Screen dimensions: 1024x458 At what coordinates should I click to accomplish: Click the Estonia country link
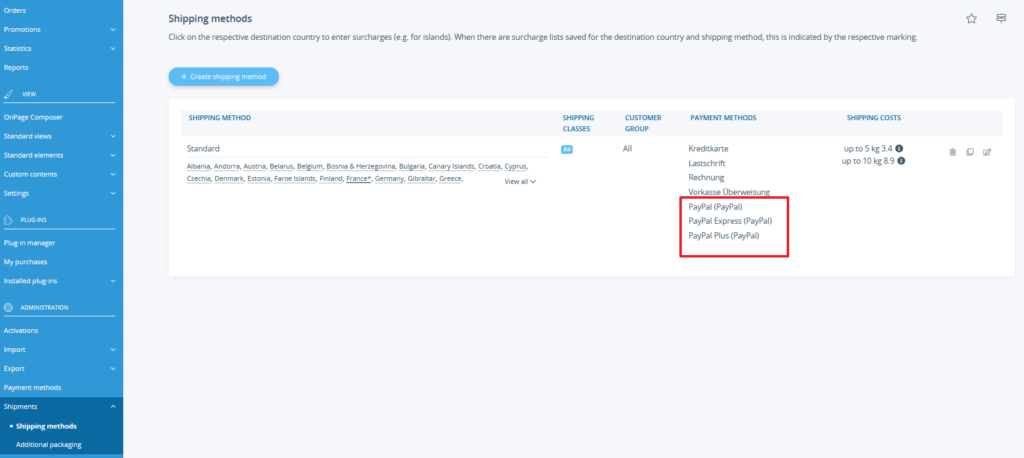(x=259, y=178)
